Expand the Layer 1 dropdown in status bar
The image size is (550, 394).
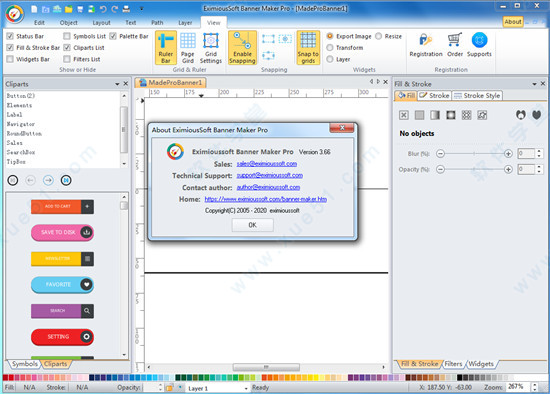[246, 388]
